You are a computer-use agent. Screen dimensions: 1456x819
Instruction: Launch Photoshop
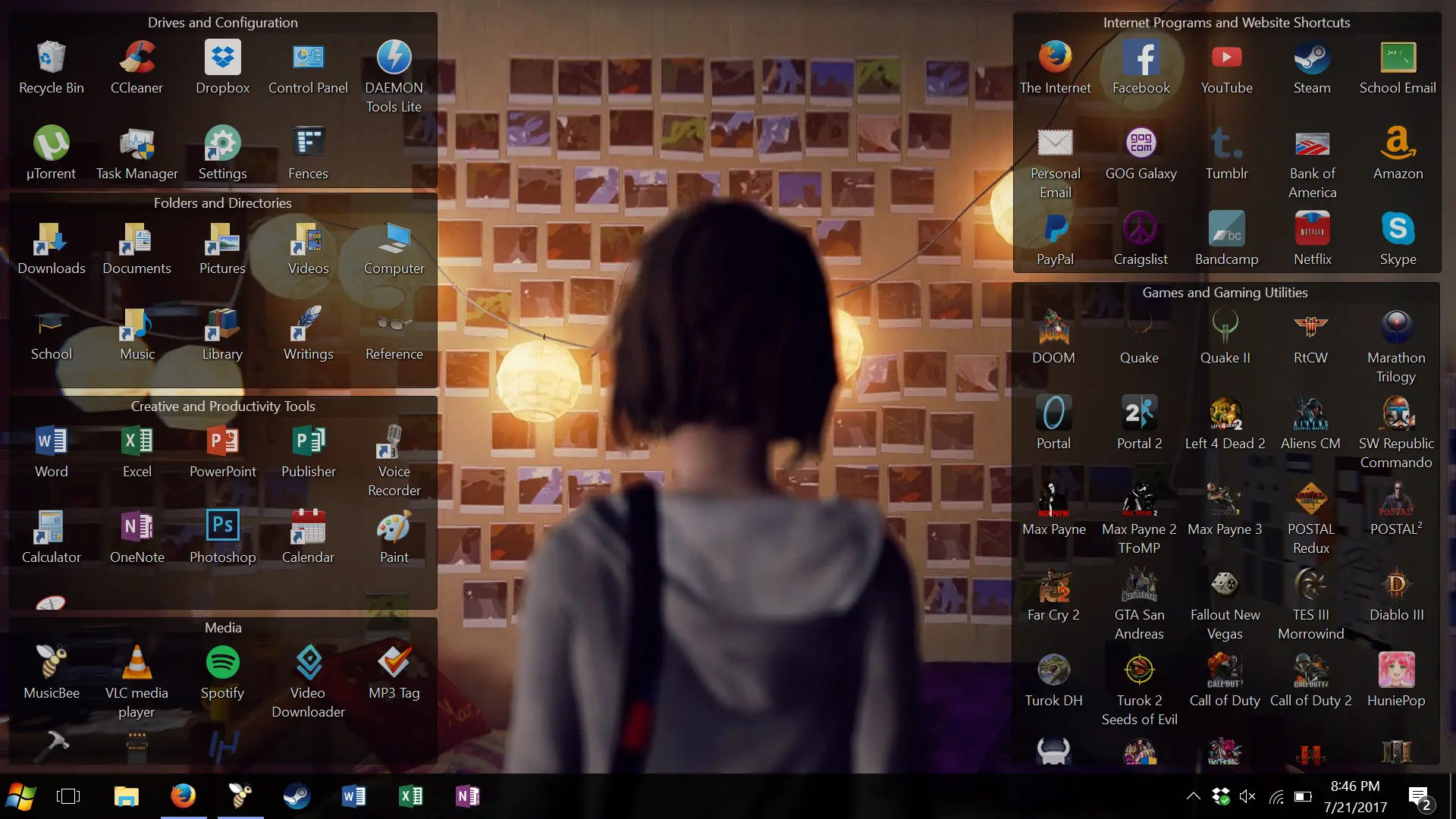(222, 538)
